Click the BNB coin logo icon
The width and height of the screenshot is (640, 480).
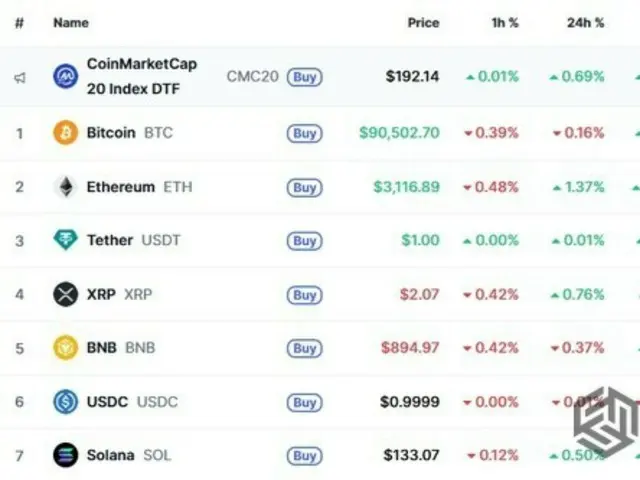pyautogui.click(x=65, y=348)
